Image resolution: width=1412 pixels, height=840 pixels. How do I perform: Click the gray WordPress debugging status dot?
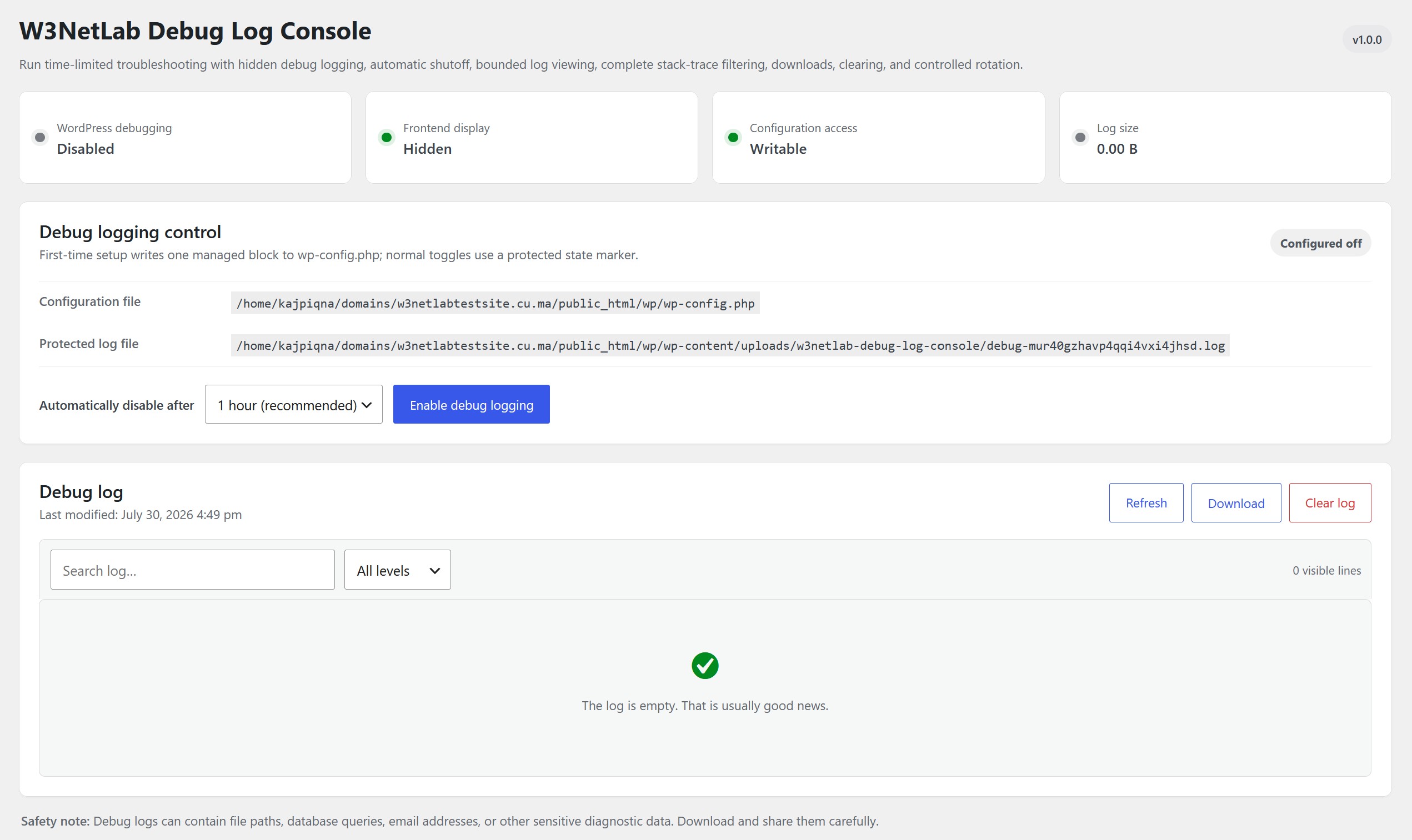point(39,138)
